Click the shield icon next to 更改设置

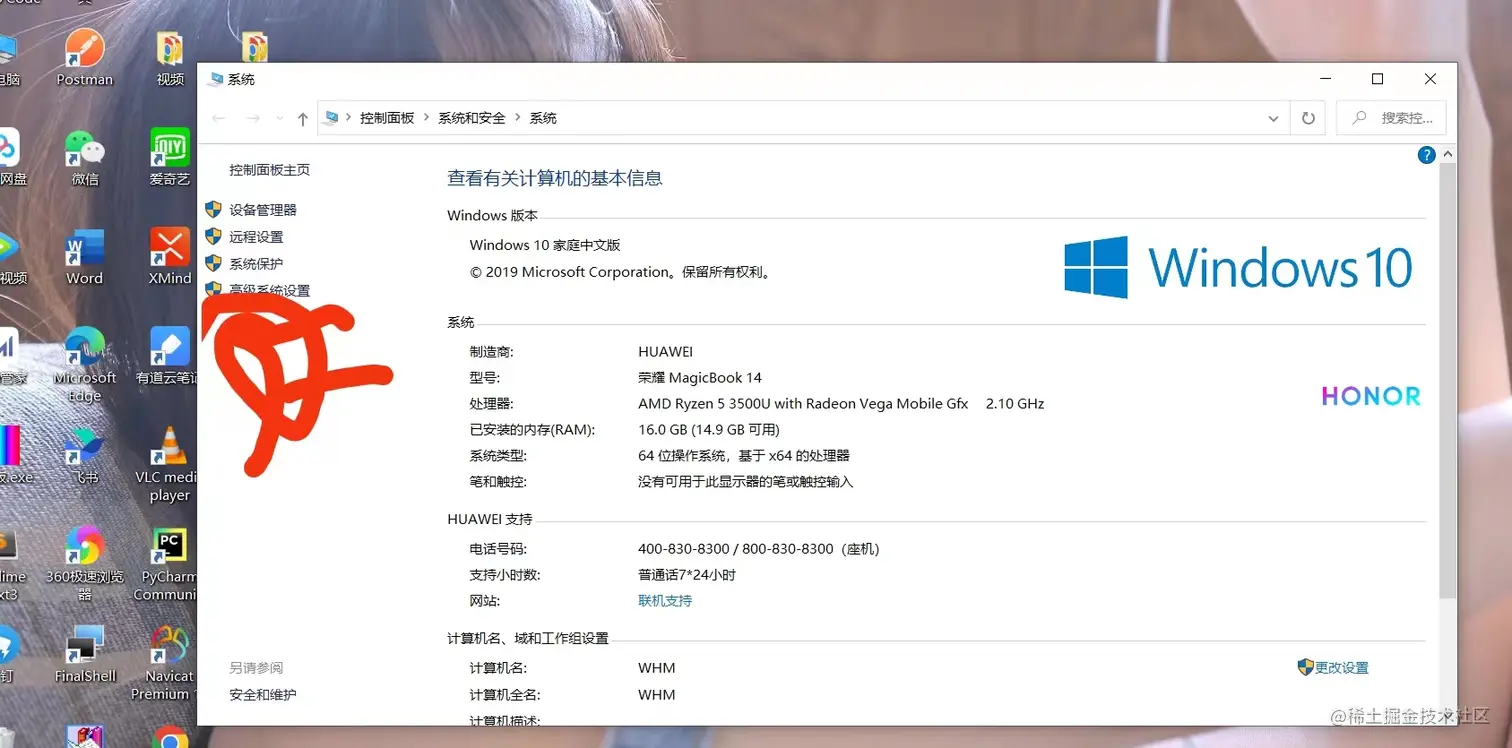pyautogui.click(x=1305, y=667)
